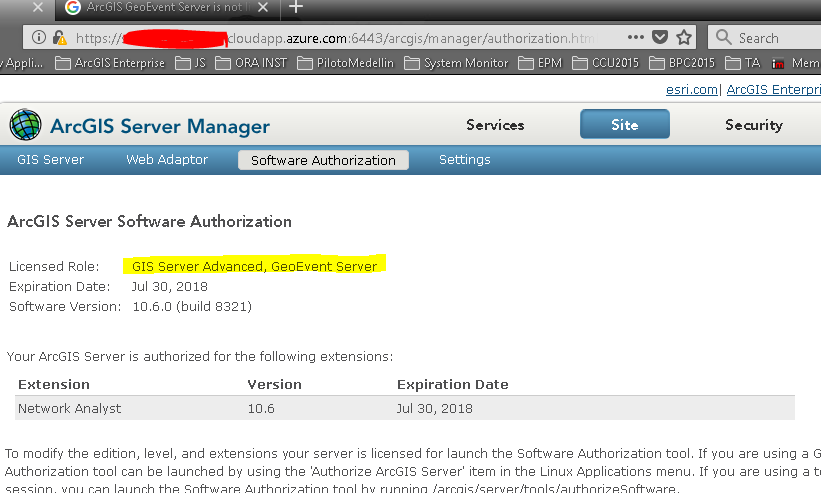Open the PilotoMedellin bookmark folder
Screen dimensions: 821x493
345,63
